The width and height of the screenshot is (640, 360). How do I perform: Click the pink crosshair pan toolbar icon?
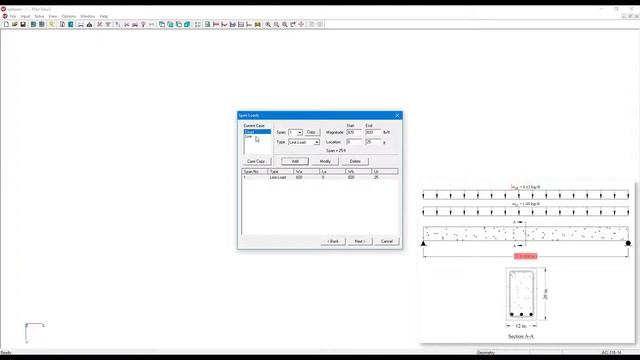click(x=301, y=24)
